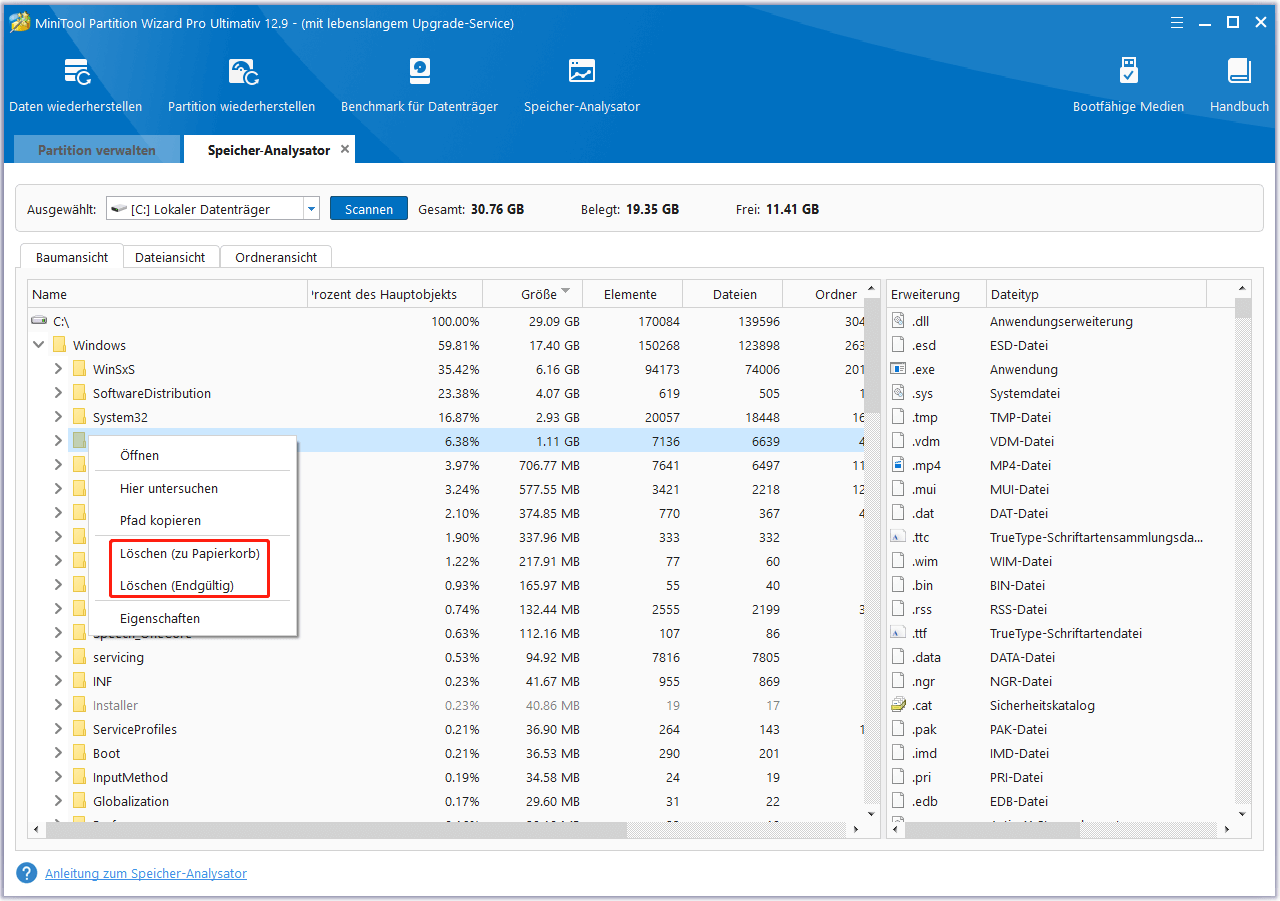Screen dimensions: 1280x901
Task: Click the WinSxS folder icon
Action: [79, 369]
